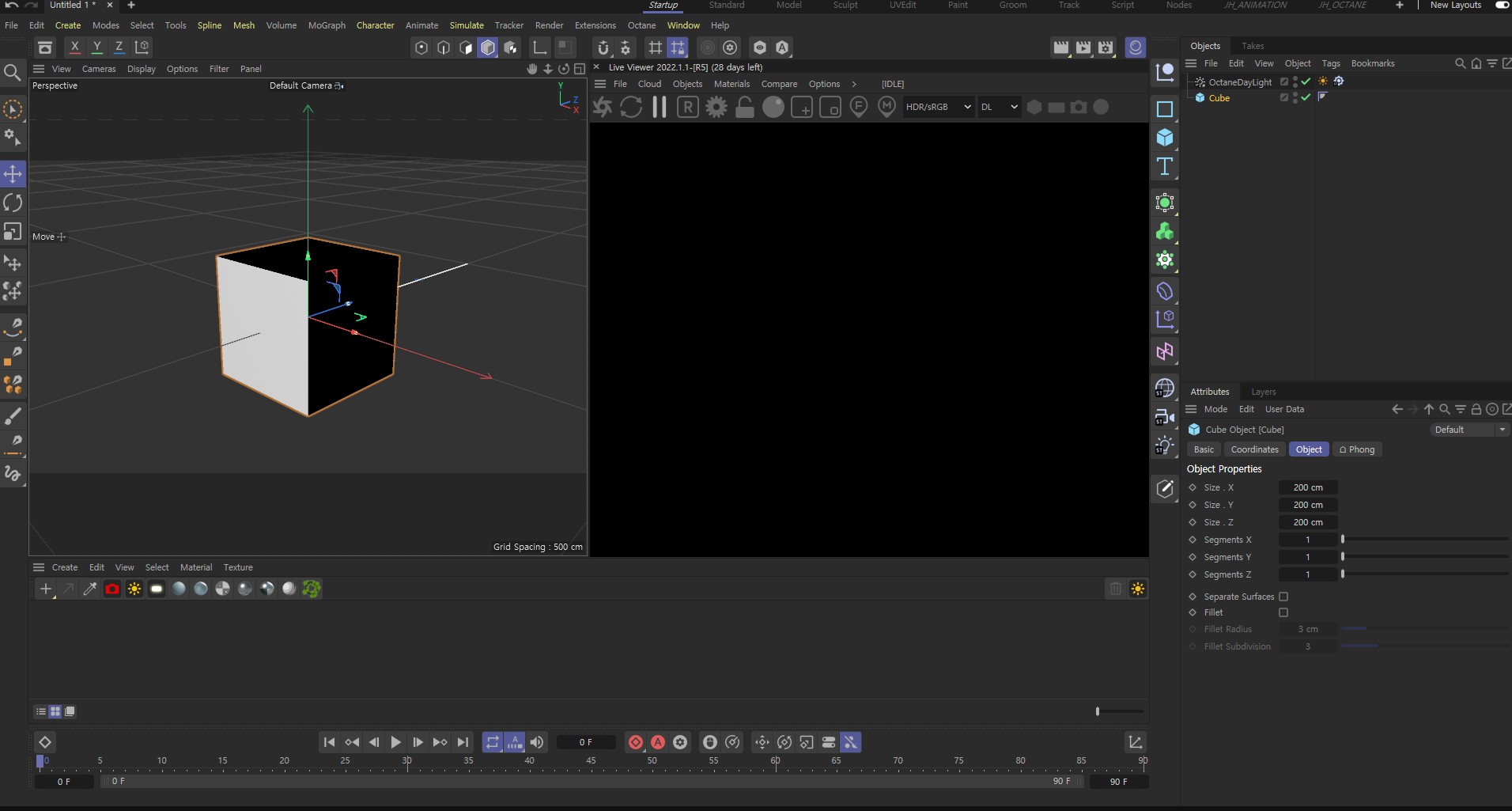
Task: Expand the Live Viewer menu overflow arrow
Action: click(x=854, y=84)
